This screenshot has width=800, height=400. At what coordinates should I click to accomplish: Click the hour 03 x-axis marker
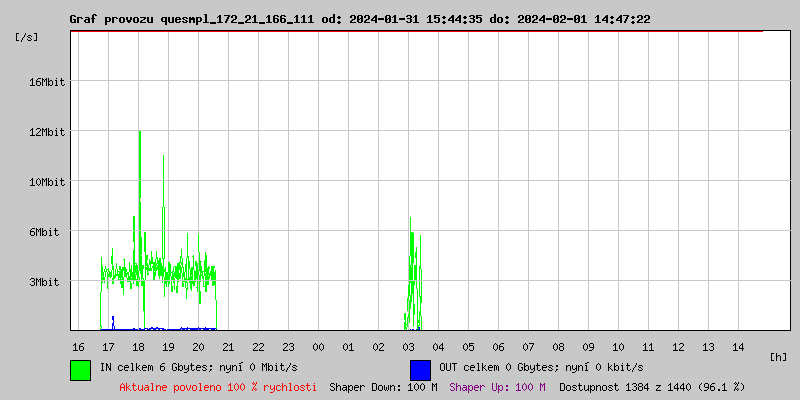coord(408,347)
